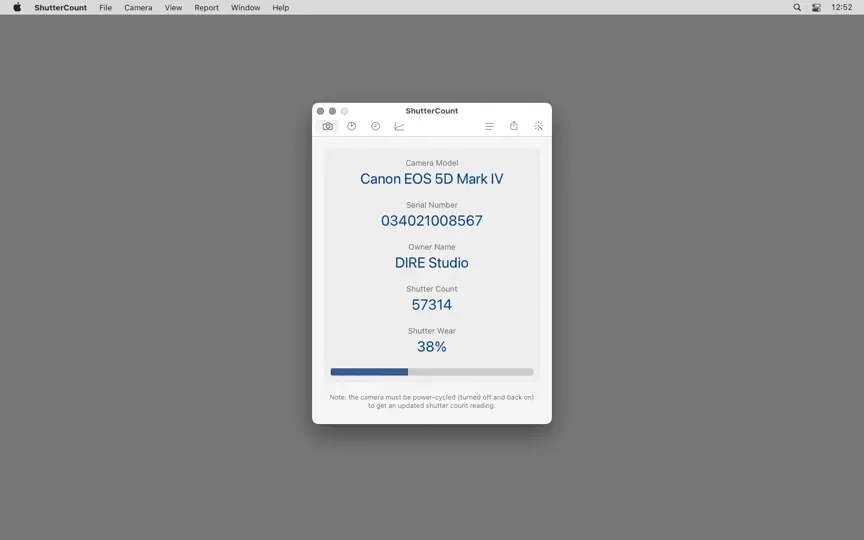Click the camera model Canon EOS 5D Mark IV
Image resolution: width=864 pixels, height=540 pixels.
(x=431, y=179)
